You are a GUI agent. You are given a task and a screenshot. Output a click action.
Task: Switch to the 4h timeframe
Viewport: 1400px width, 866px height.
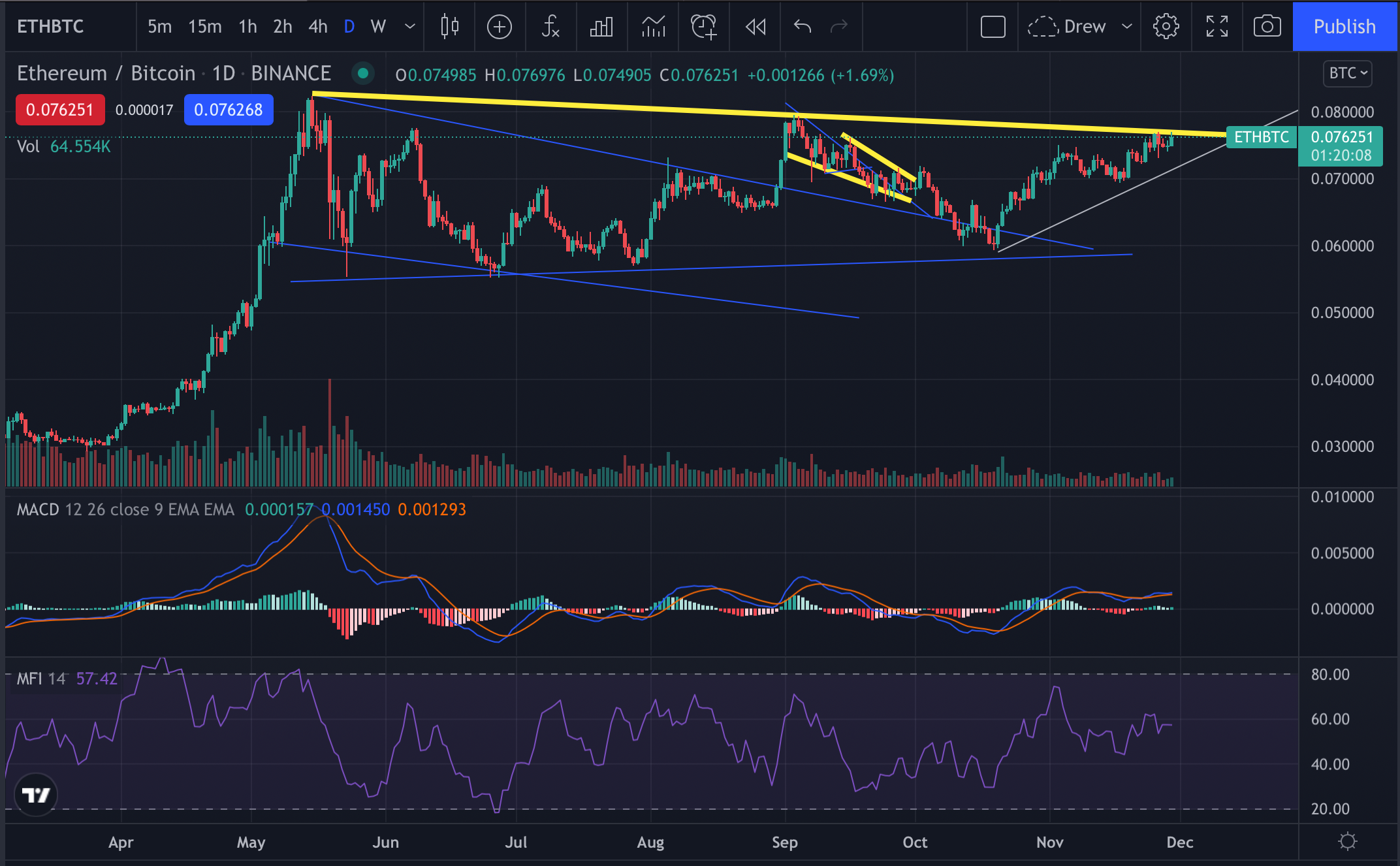coord(318,27)
